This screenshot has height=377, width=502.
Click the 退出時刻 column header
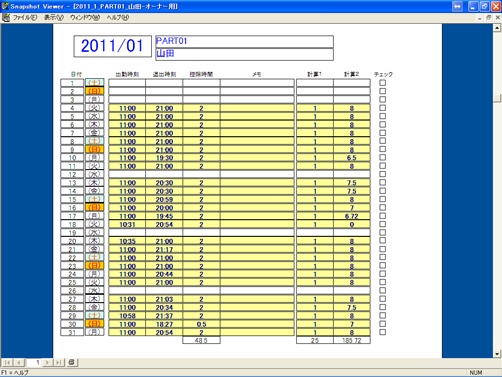(x=164, y=74)
